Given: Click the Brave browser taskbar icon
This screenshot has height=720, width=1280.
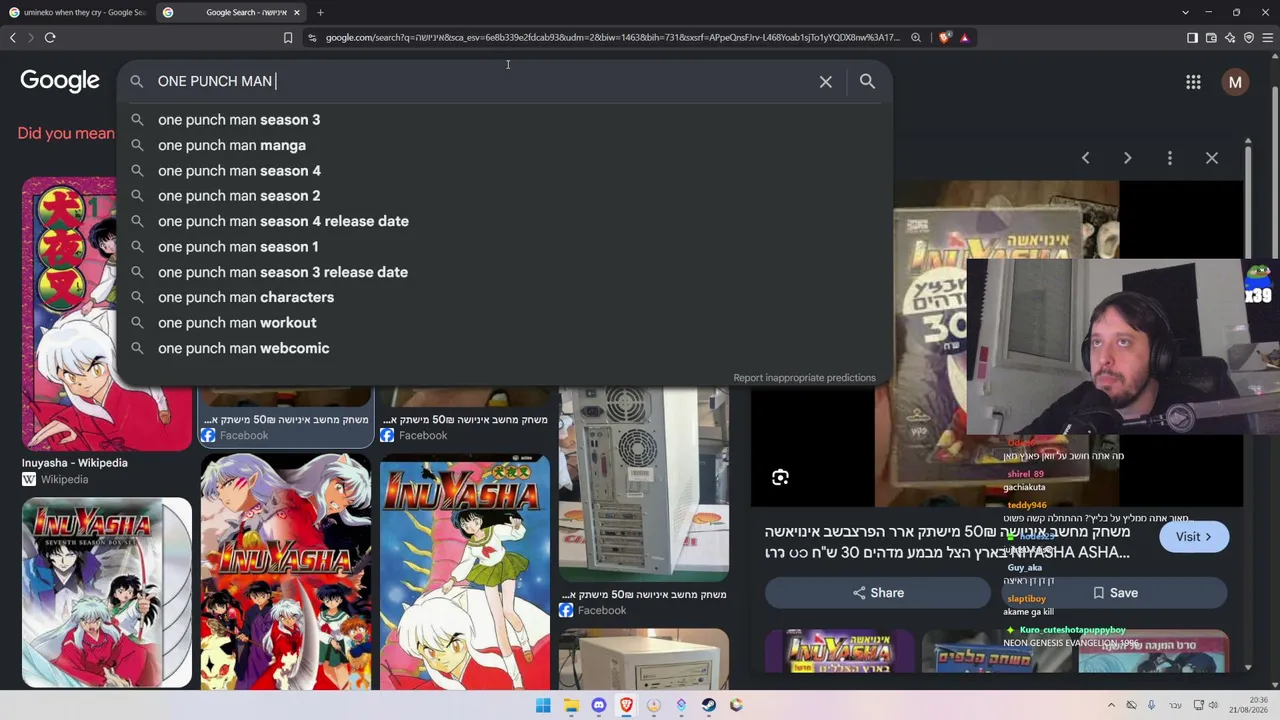Looking at the screenshot, I should 626,705.
